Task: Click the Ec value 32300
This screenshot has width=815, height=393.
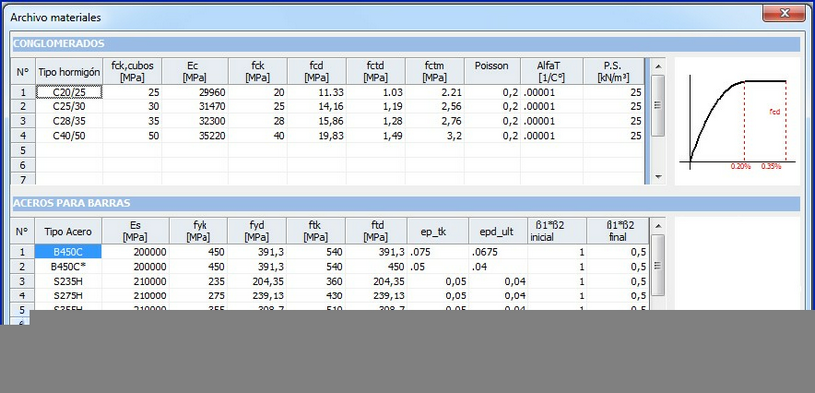Action: [x=213, y=122]
